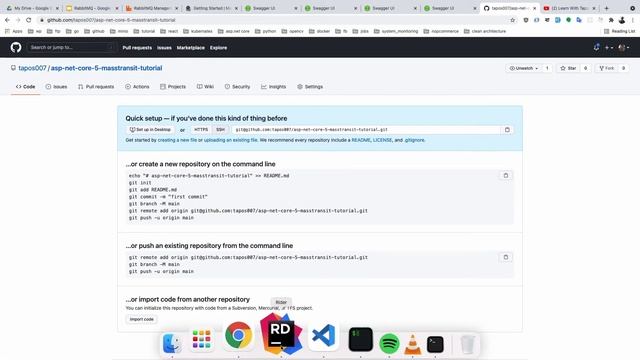The height and width of the screenshot is (360, 640).
Task: Switch to the Actions tab
Action: pyautogui.click(x=137, y=87)
